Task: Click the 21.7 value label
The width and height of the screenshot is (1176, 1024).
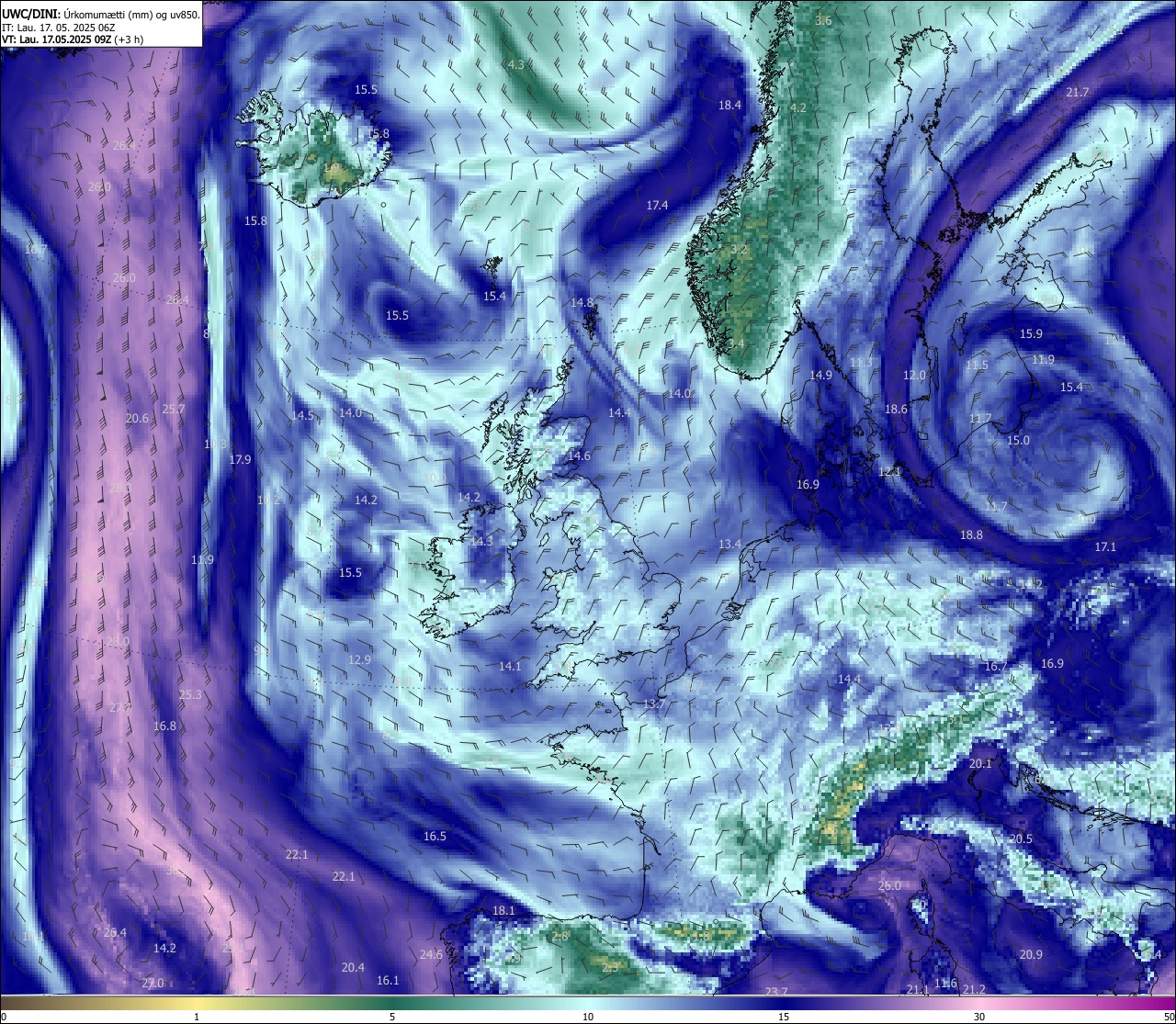Action: click(1078, 93)
